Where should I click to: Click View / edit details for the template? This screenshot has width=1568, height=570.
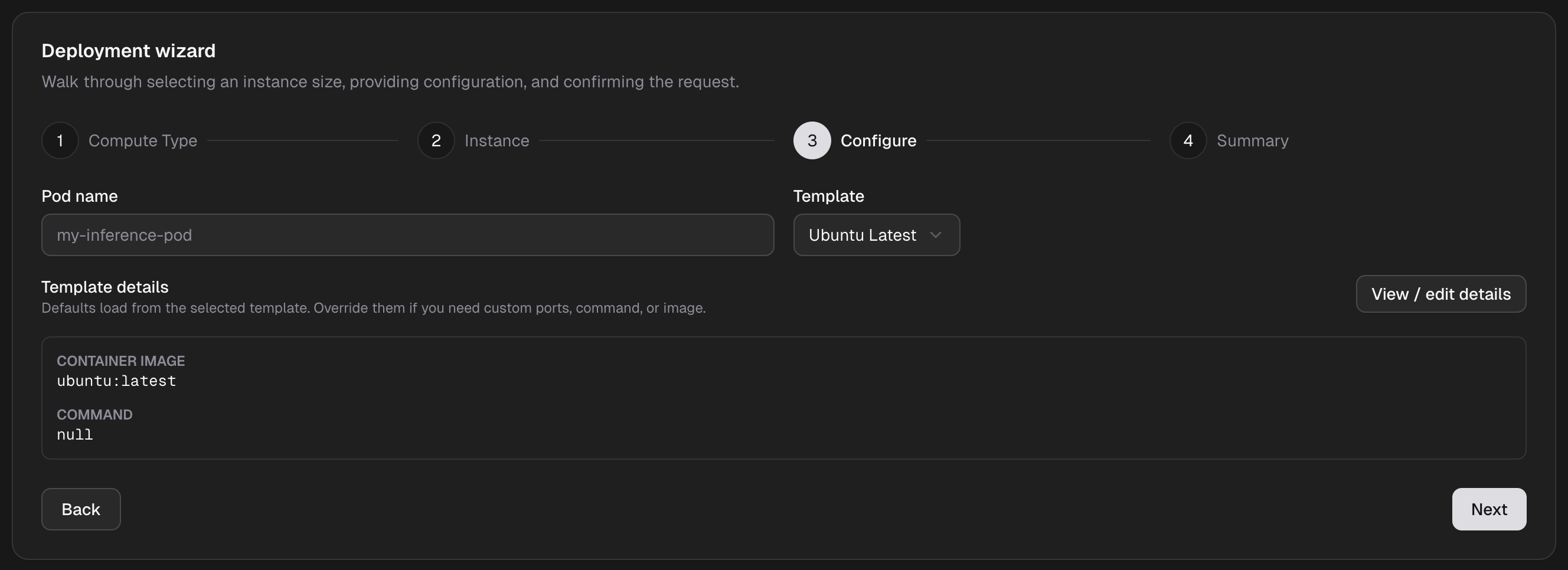(x=1441, y=294)
